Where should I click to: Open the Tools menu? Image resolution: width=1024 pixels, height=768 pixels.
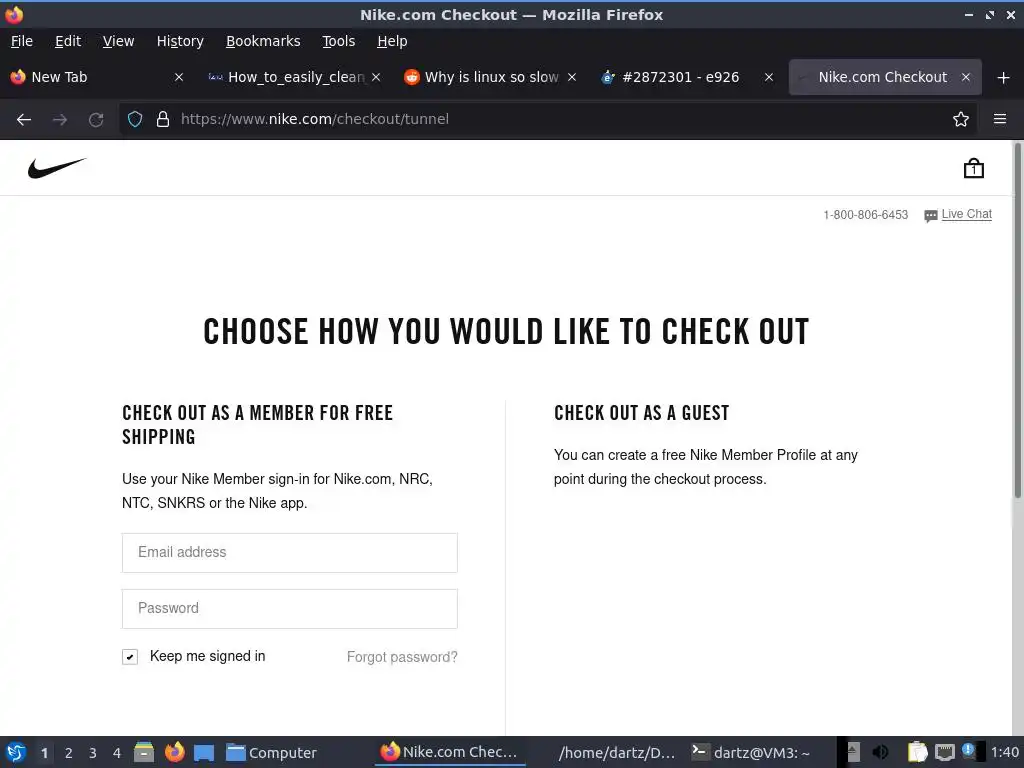coord(338,41)
